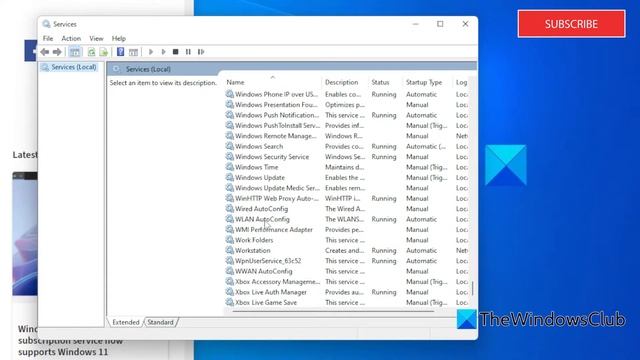
Task: Refresh the services list via toolbar icon
Action: [x=91, y=52]
